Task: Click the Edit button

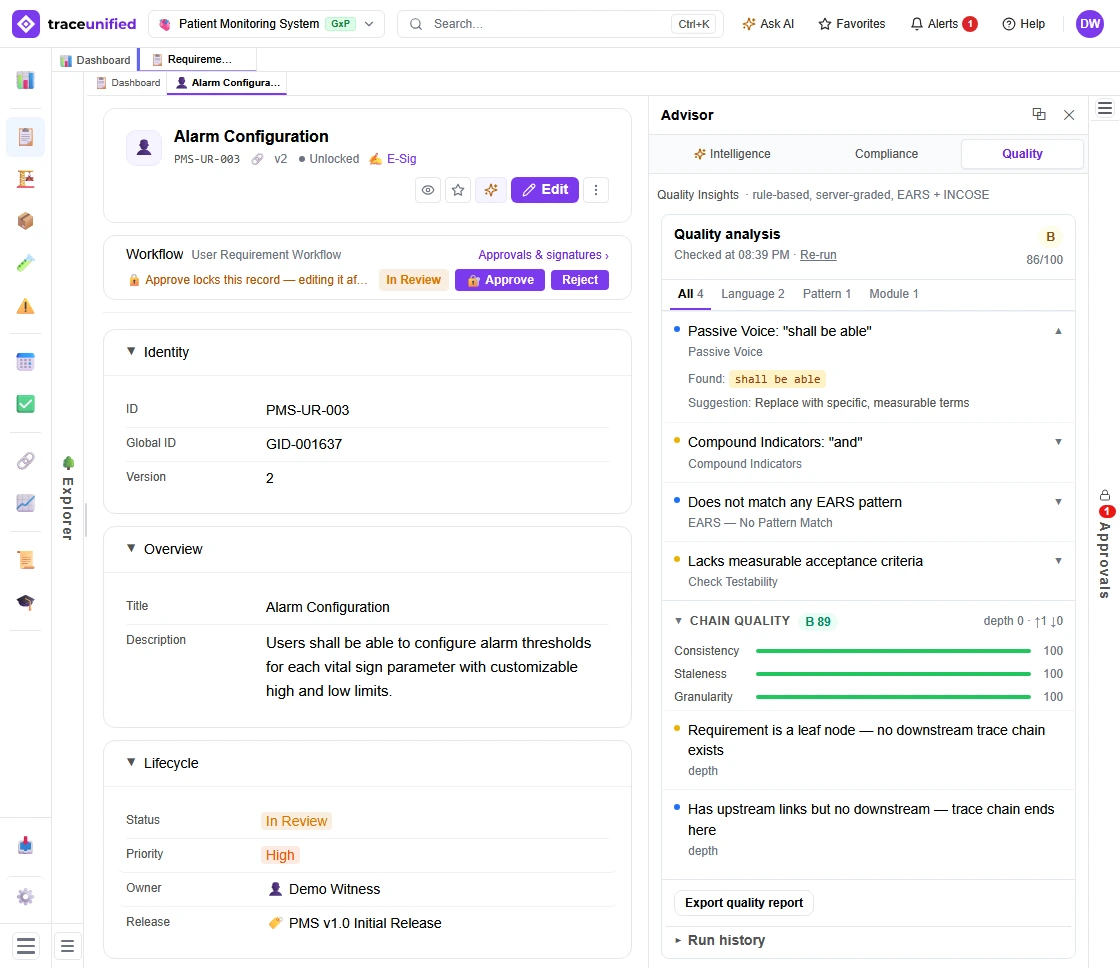Action: coord(545,190)
